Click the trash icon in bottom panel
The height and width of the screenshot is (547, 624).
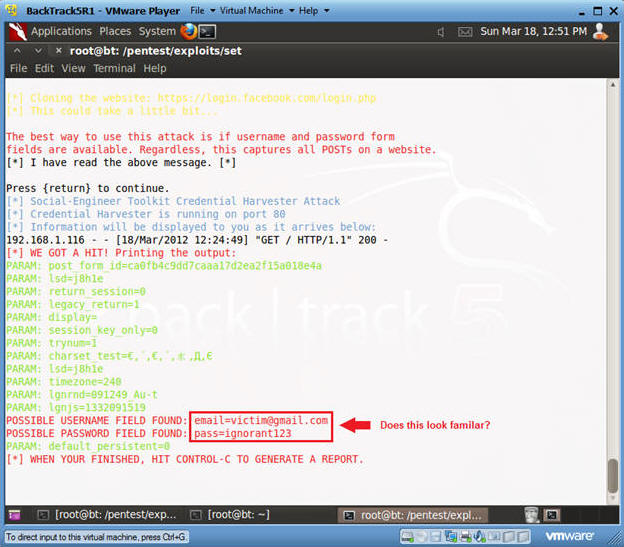pyautogui.click(x=531, y=515)
